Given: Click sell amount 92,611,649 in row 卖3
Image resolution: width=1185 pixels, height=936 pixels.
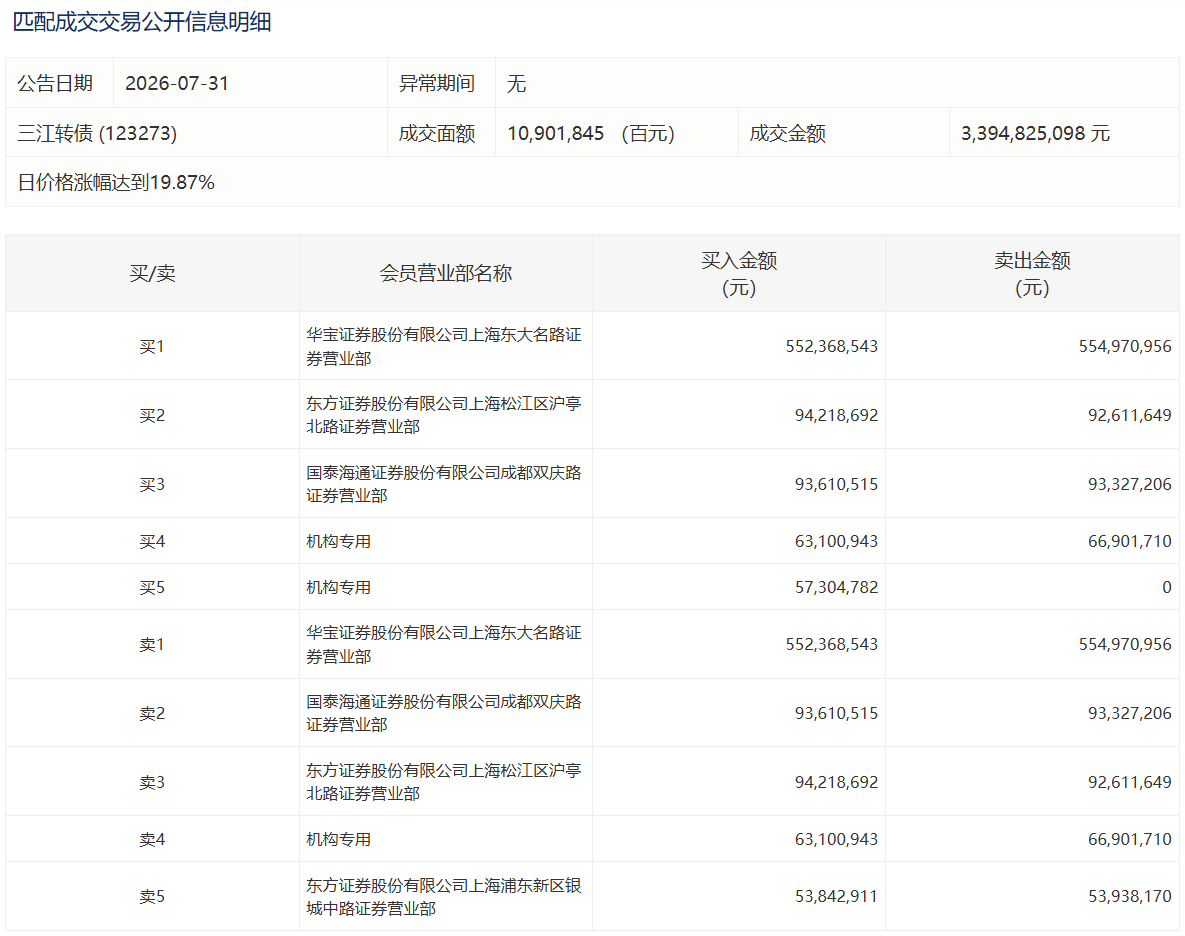Looking at the screenshot, I should (x=1130, y=782).
